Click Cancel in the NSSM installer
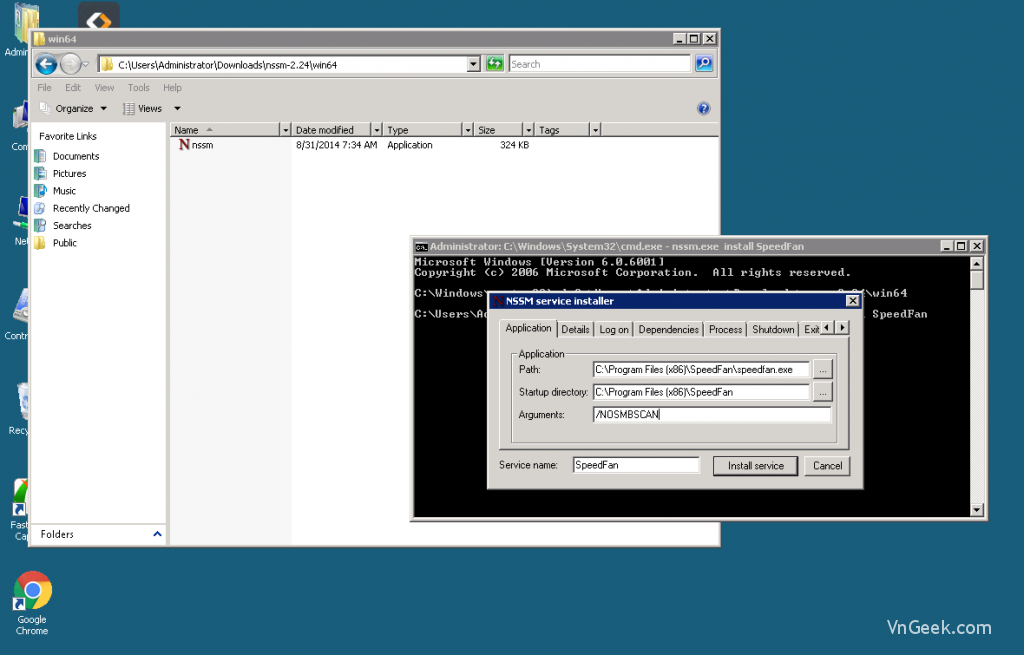This screenshot has width=1024, height=655. click(x=827, y=466)
